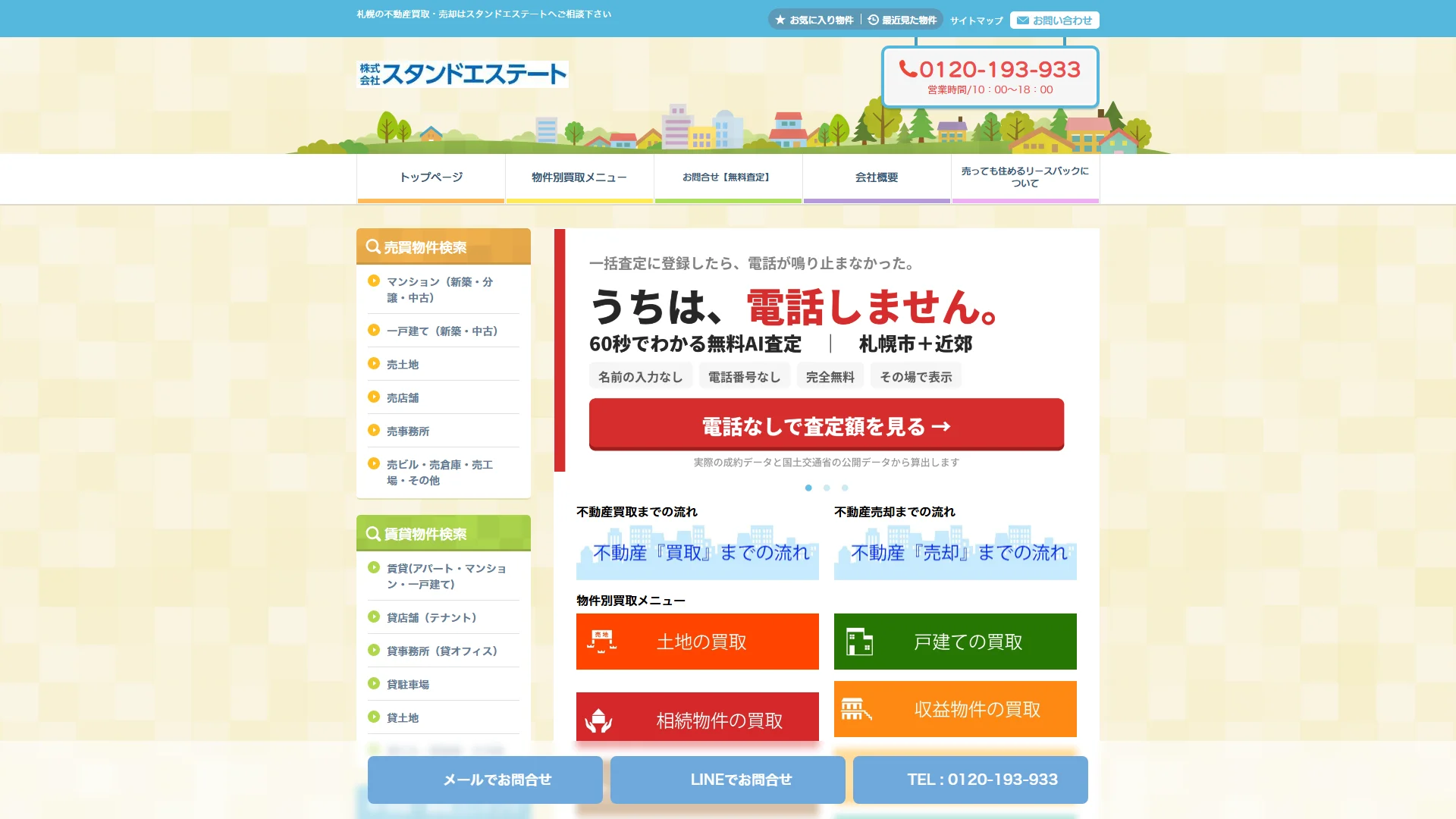The image size is (1456, 819).
Task: Click magnifier icon beside 賃貸物件検索
Action: point(373,534)
